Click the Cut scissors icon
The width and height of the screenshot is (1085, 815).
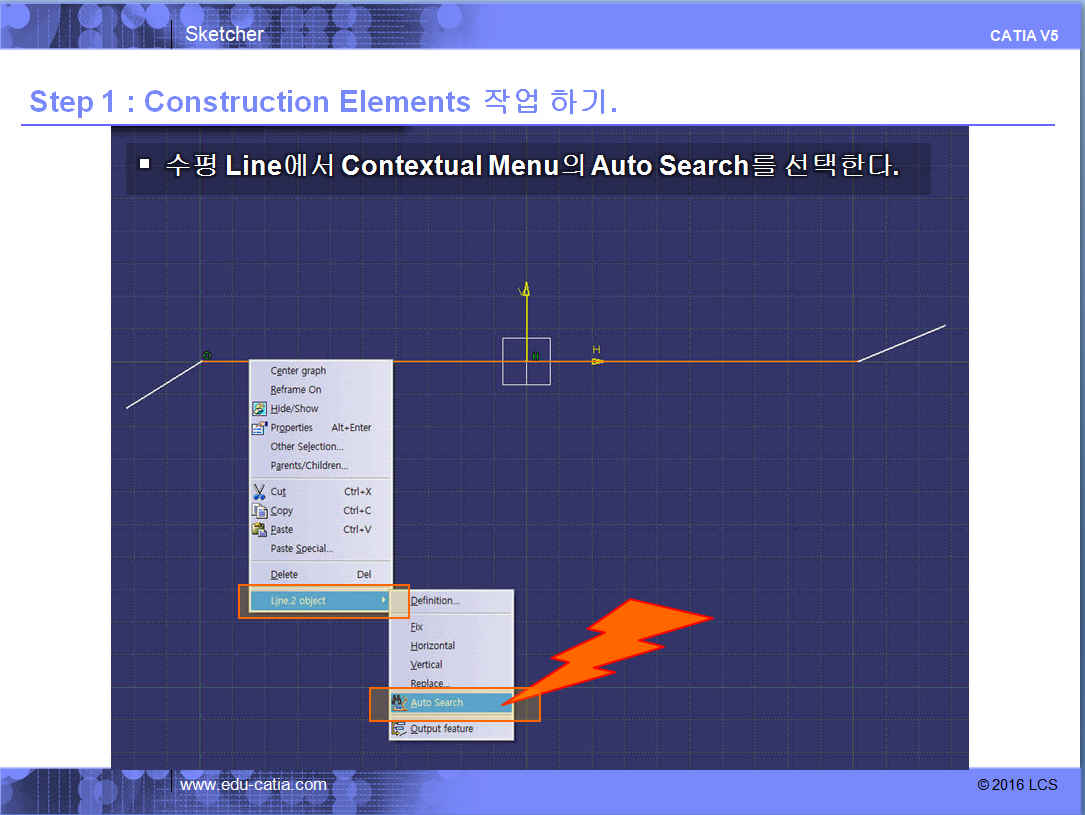pos(259,492)
